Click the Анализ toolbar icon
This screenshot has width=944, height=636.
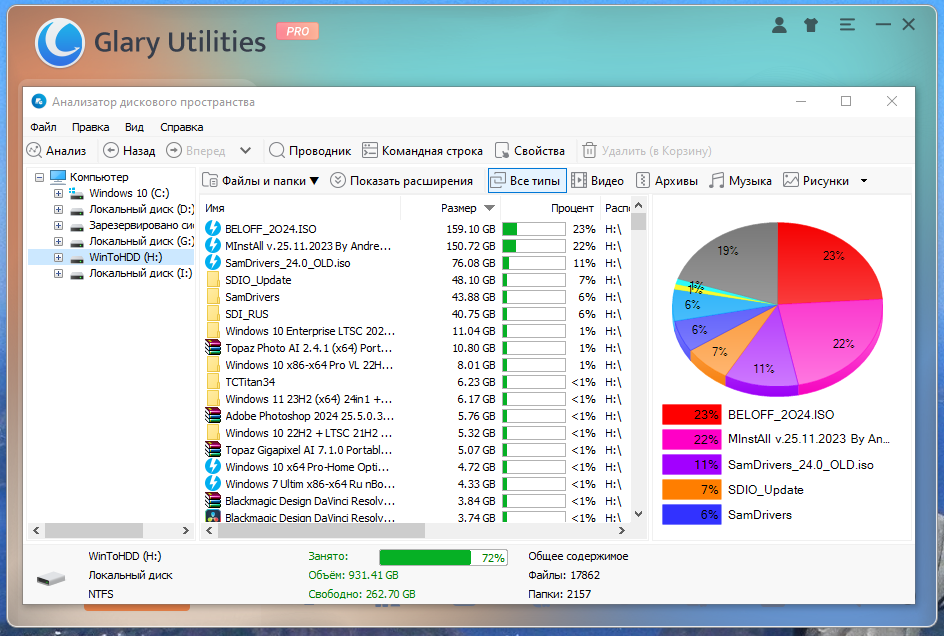click(x=35, y=151)
